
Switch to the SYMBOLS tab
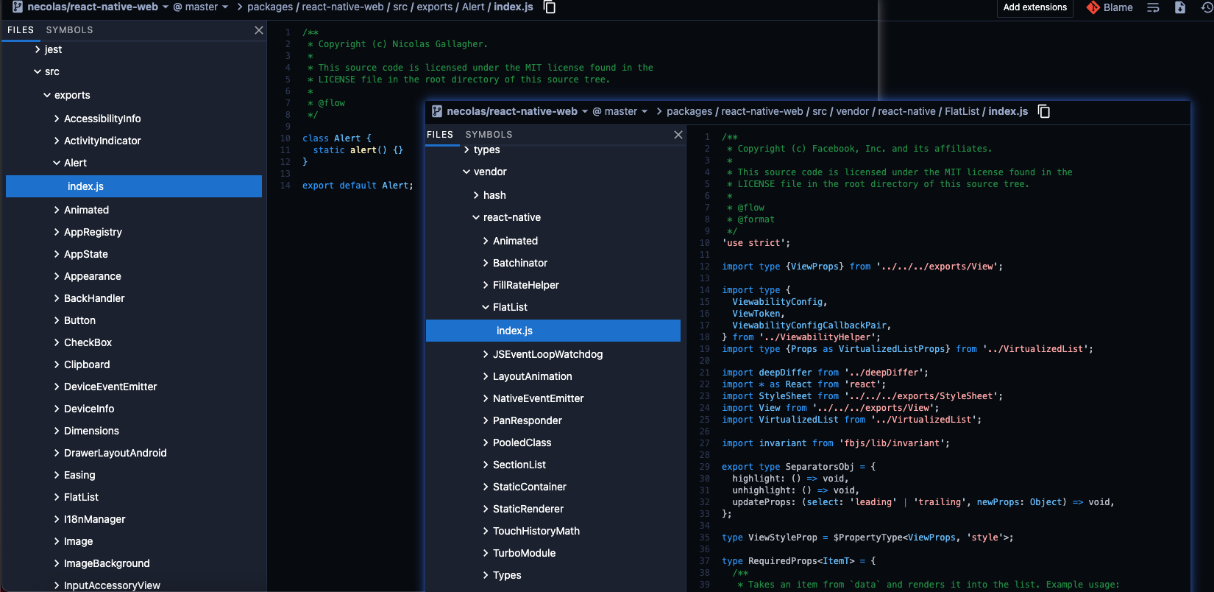click(71, 30)
